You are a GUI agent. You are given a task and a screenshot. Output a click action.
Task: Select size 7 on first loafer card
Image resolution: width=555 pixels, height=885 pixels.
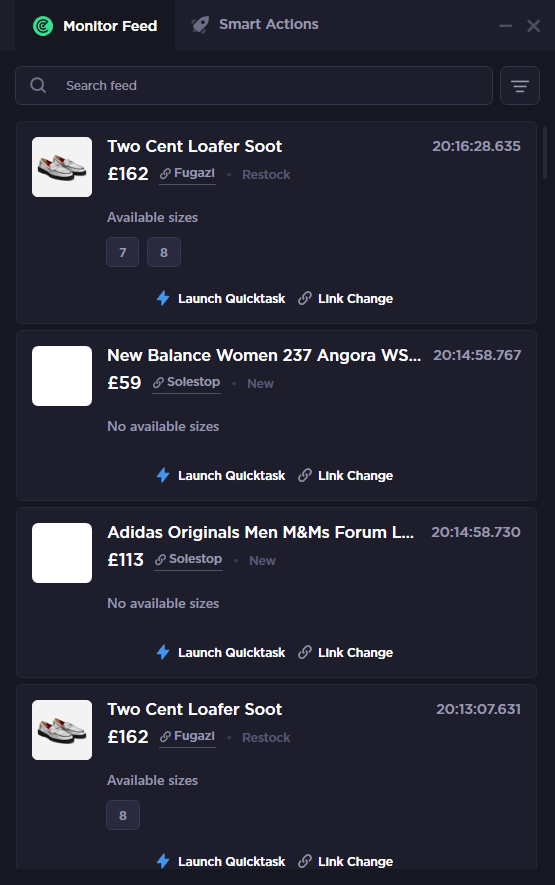click(x=123, y=252)
